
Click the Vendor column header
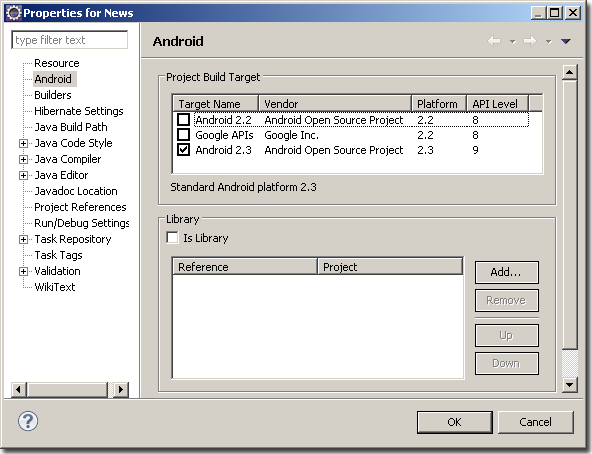tap(335, 103)
